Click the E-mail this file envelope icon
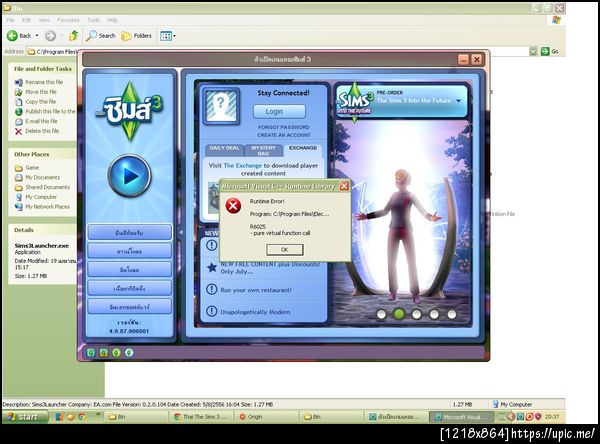The image size is (600, 444). (x=19, y=121)
